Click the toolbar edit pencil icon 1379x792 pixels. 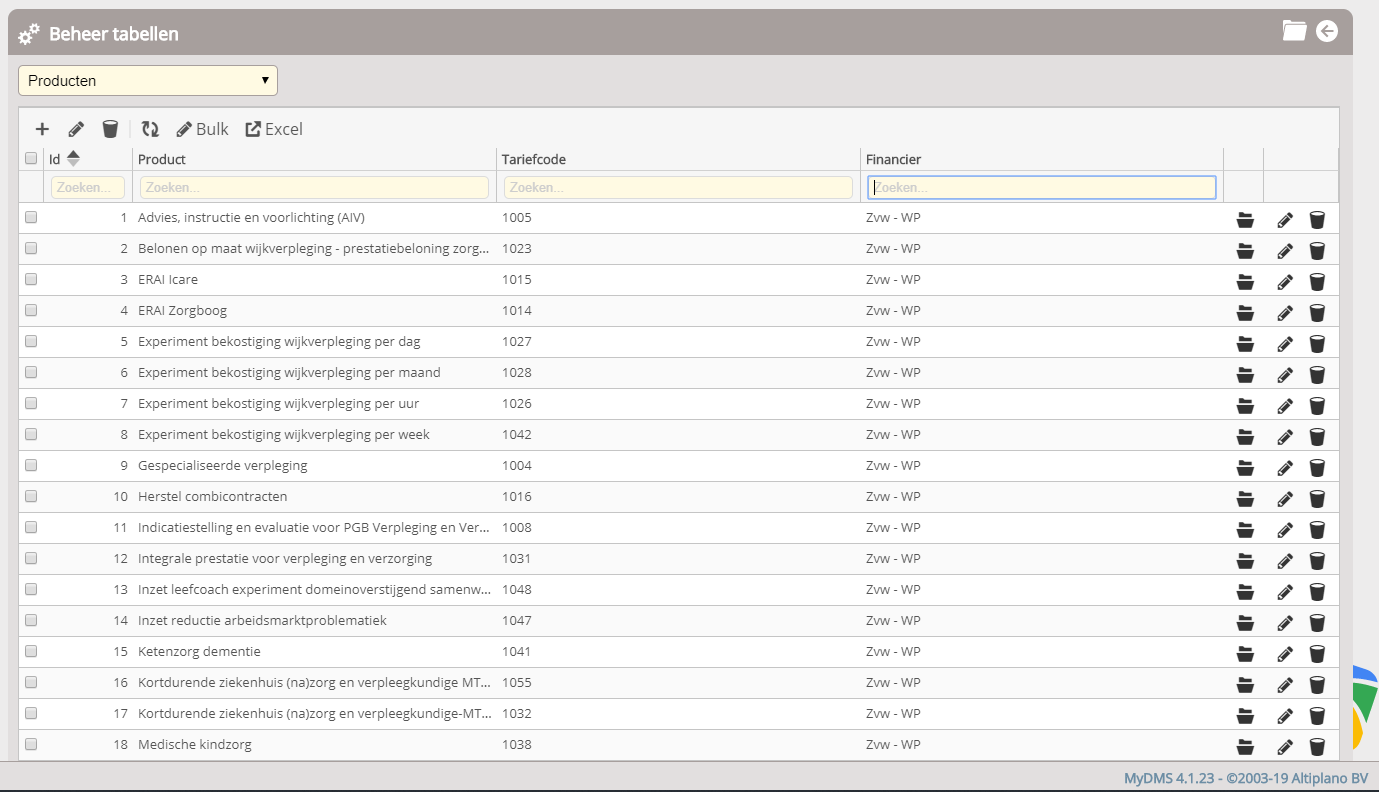[x=76, y=129]
